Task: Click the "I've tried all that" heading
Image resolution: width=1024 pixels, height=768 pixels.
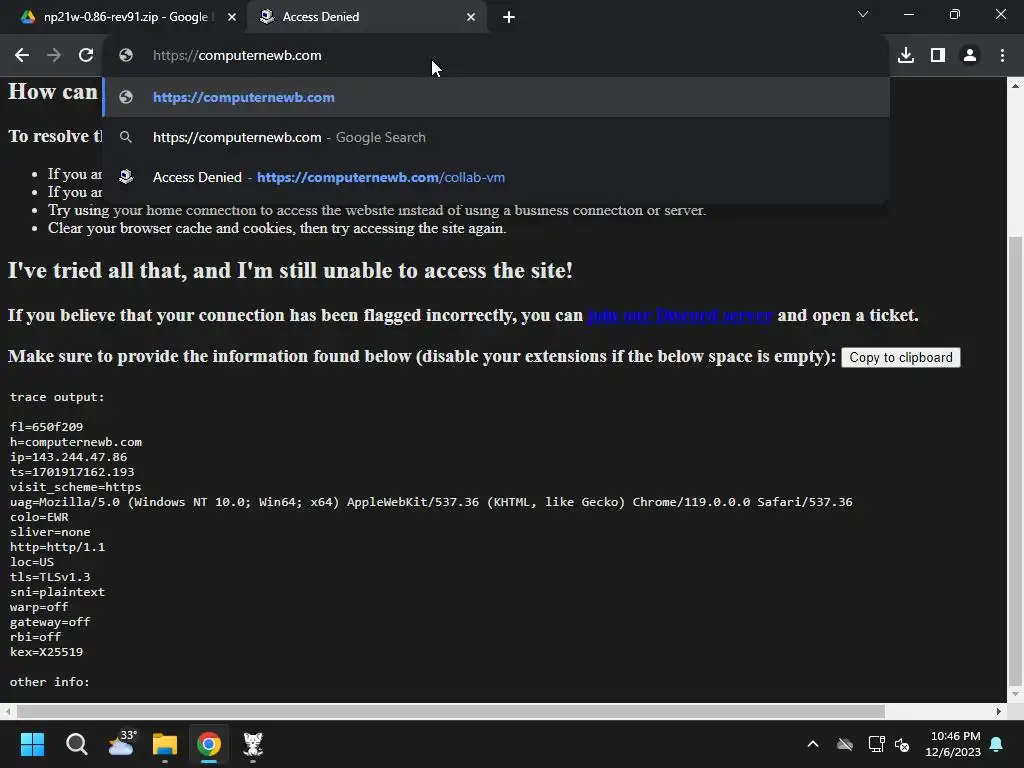Action: pos(291,270)
